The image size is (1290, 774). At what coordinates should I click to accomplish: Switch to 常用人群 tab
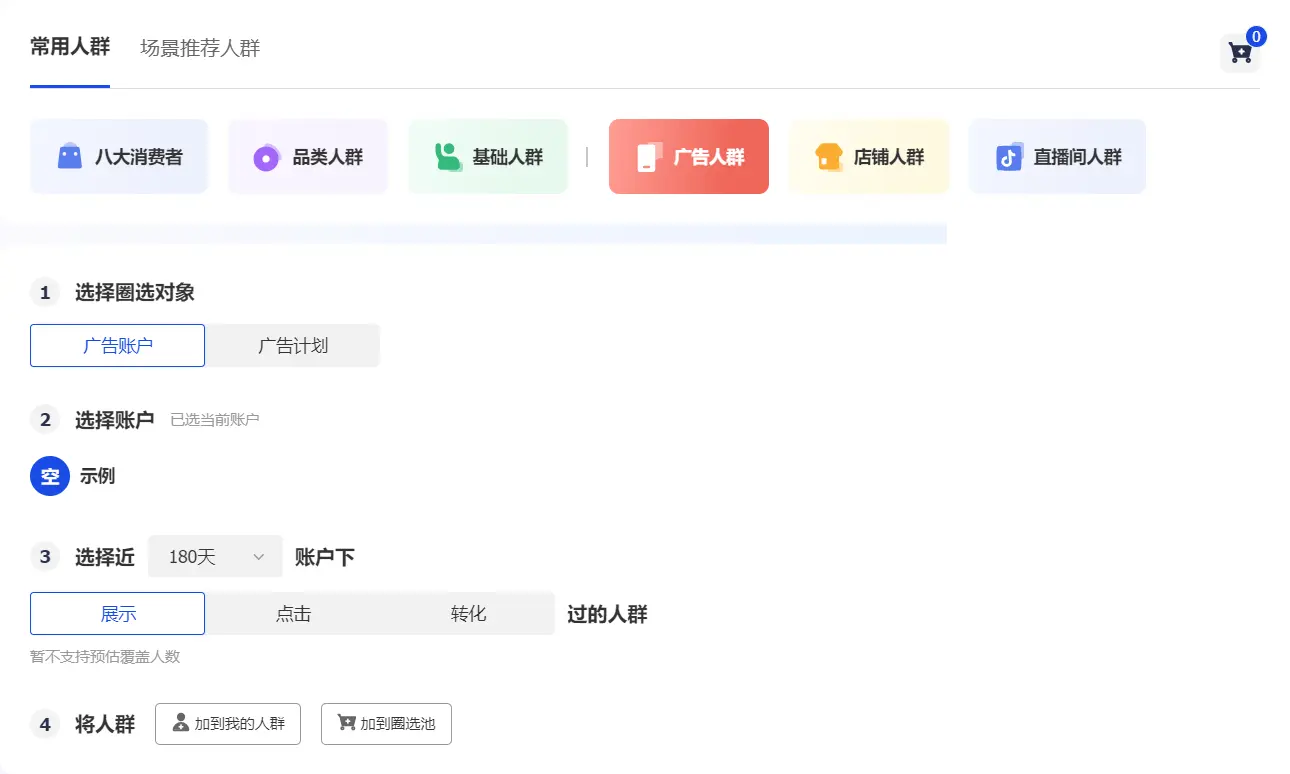pyautogui.click(x=70, y=47)
